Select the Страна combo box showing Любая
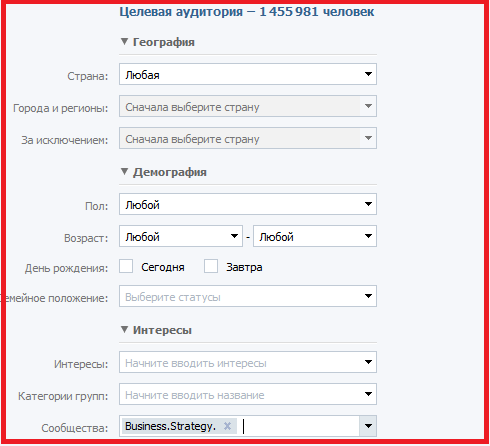Viewport: 490px width, 446px height. point(248,74)
